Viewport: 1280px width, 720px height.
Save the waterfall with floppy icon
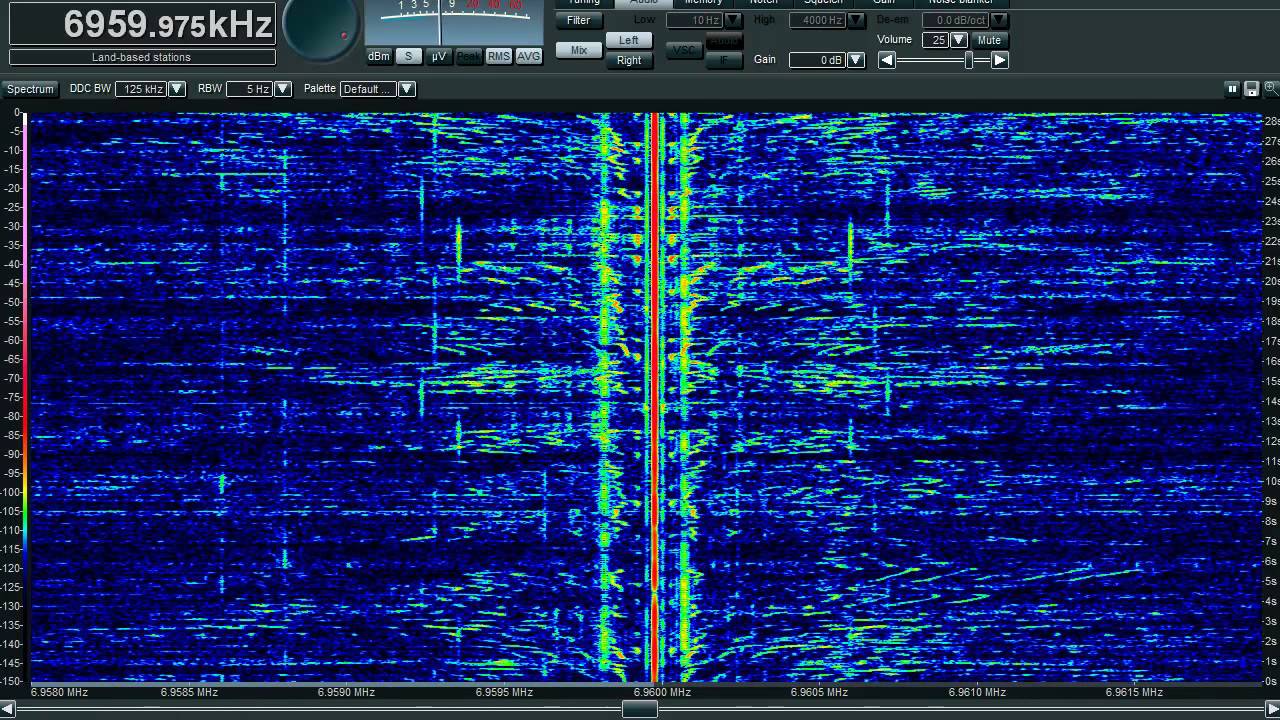click(1251, 89)
